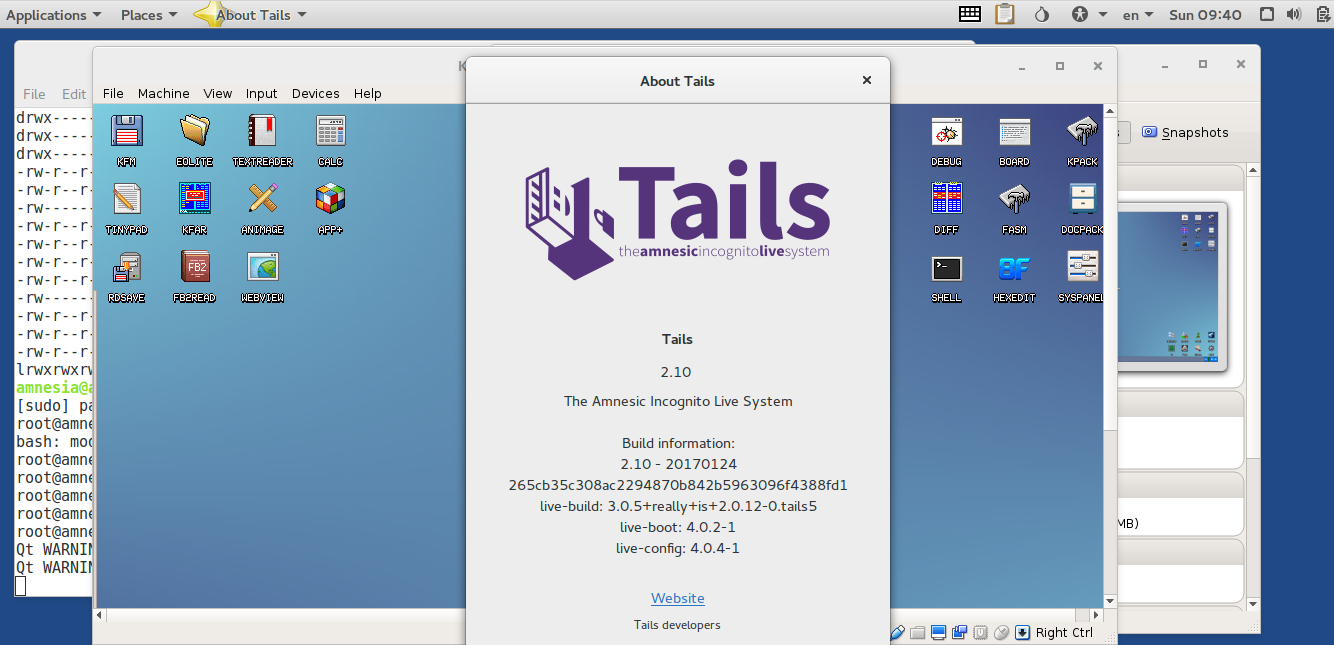The height and width of the screenshot is (645, 1334).
Task: Open the TEXTREADER app icon
Action: (x=262, y=132)
